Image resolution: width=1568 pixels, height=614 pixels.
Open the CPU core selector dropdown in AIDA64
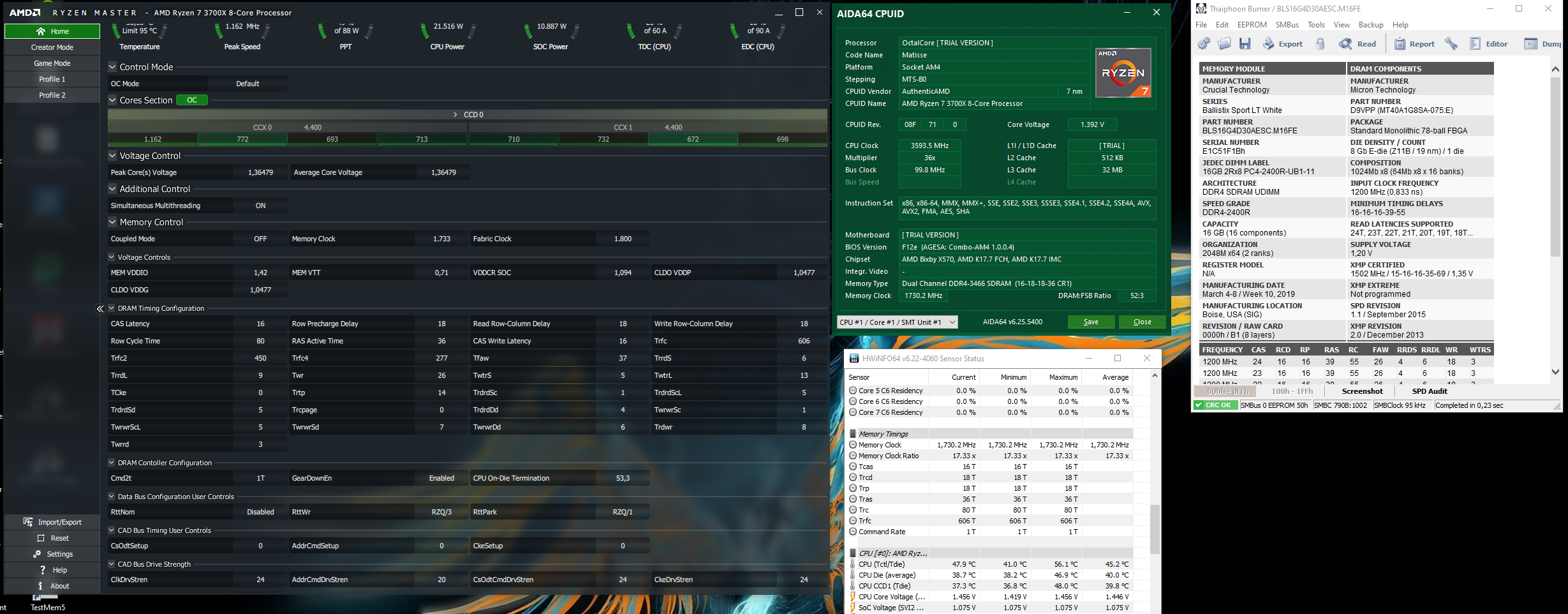pos(898,322)
